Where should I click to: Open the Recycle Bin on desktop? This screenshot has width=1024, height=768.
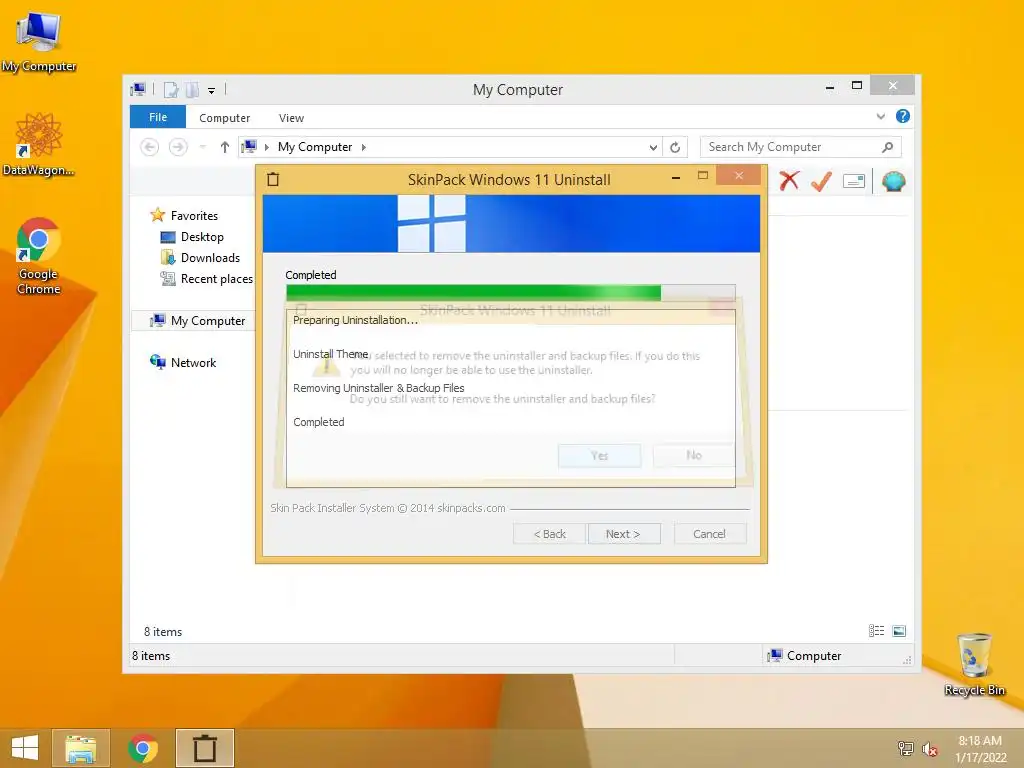click(974, 664)
